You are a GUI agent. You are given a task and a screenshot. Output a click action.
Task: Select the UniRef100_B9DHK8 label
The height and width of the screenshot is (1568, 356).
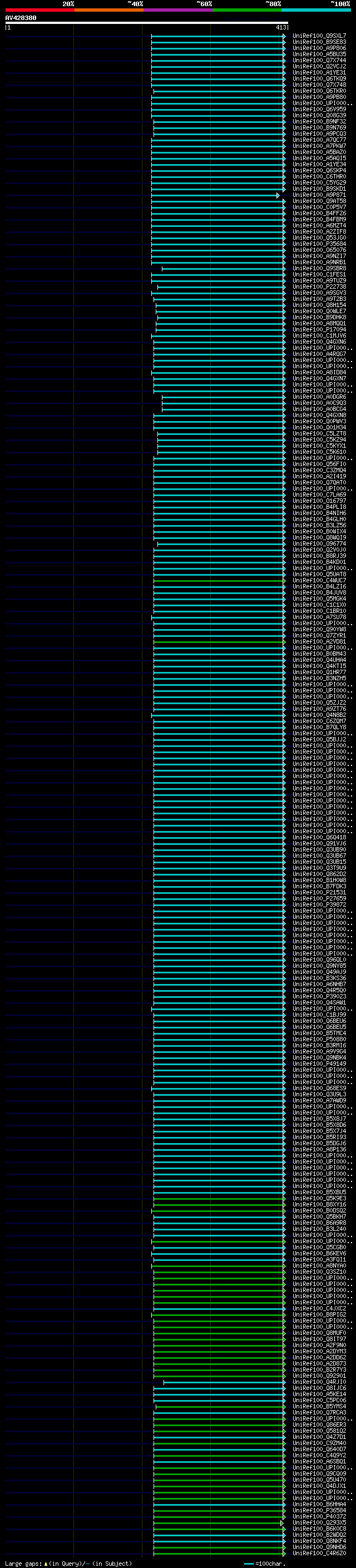(x=319, y=317)
